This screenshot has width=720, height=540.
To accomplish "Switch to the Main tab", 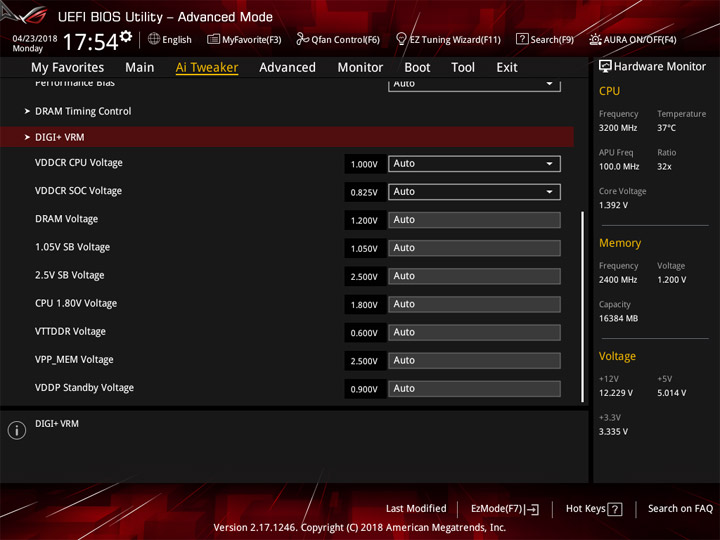I will coord(140,68).
